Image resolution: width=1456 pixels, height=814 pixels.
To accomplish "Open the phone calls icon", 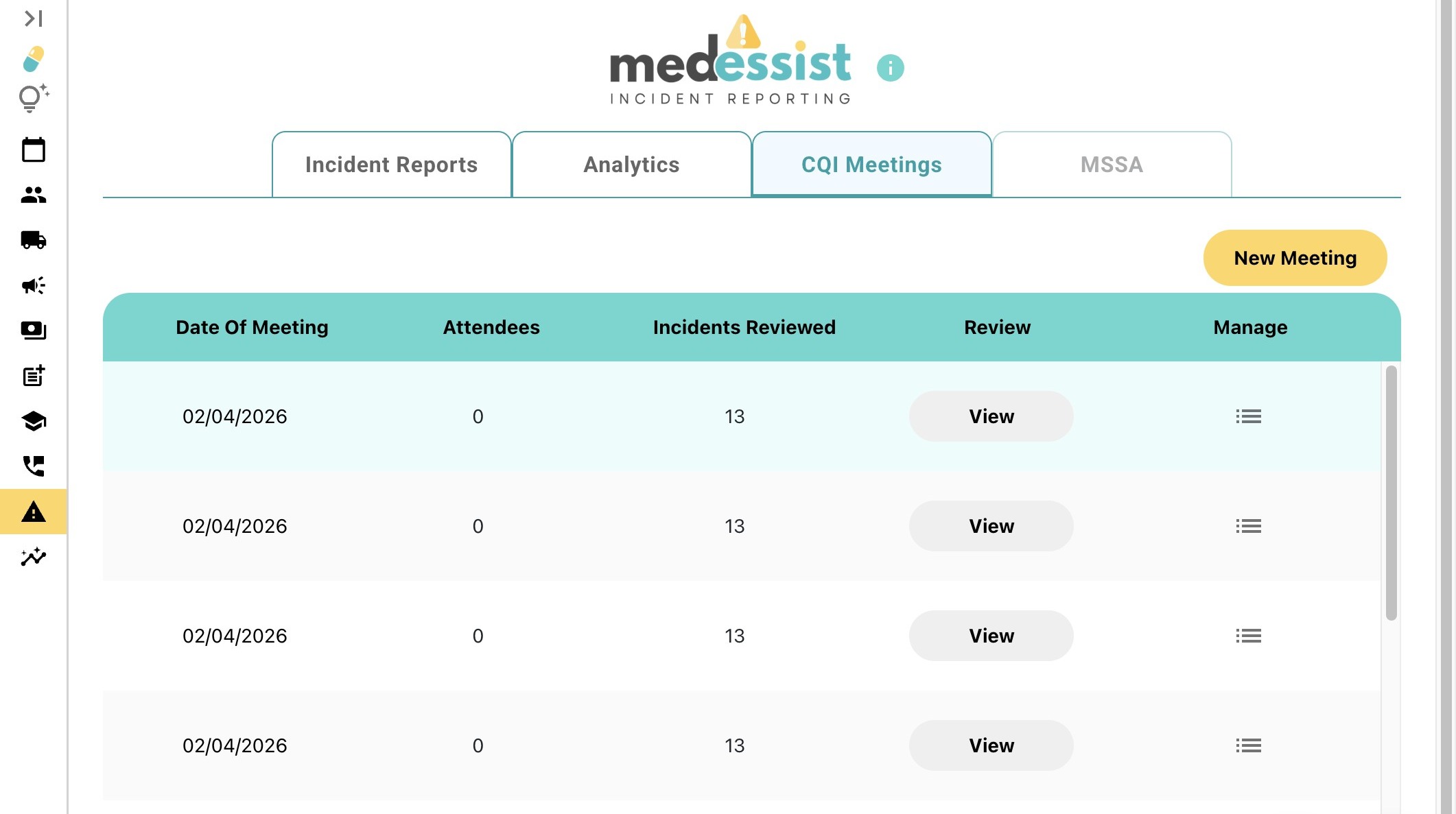I will (x=33, y=466).
